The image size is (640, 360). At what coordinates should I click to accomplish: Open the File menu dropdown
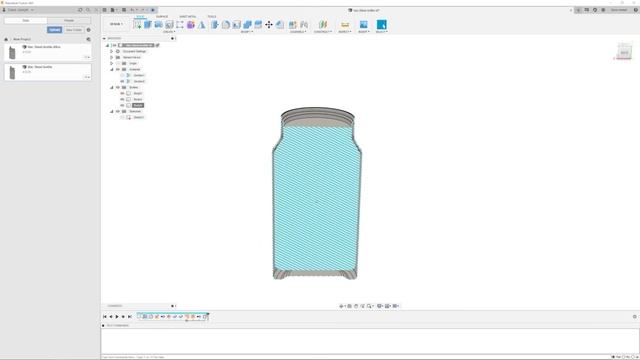click(x=113, y=10)
